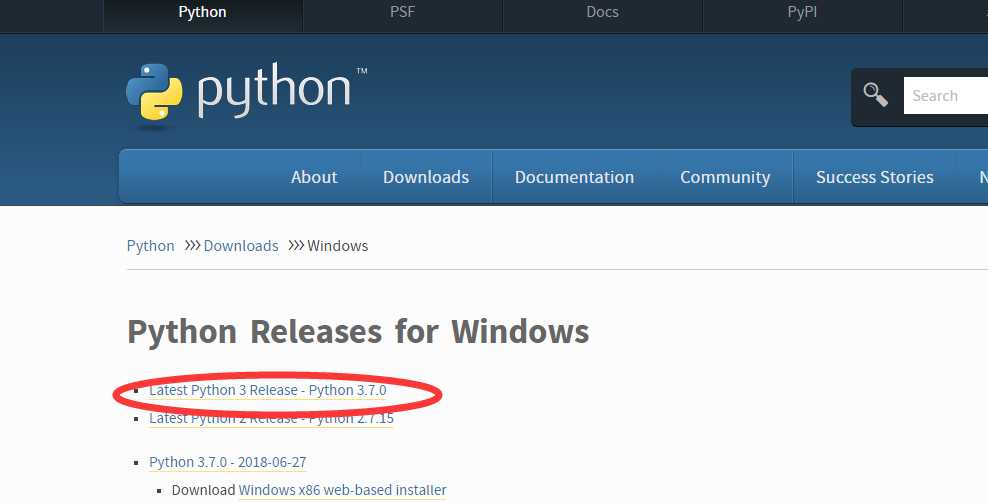Click the search magnifying glass icon
This screenshot has width=988, height=503.
point(875,95)
